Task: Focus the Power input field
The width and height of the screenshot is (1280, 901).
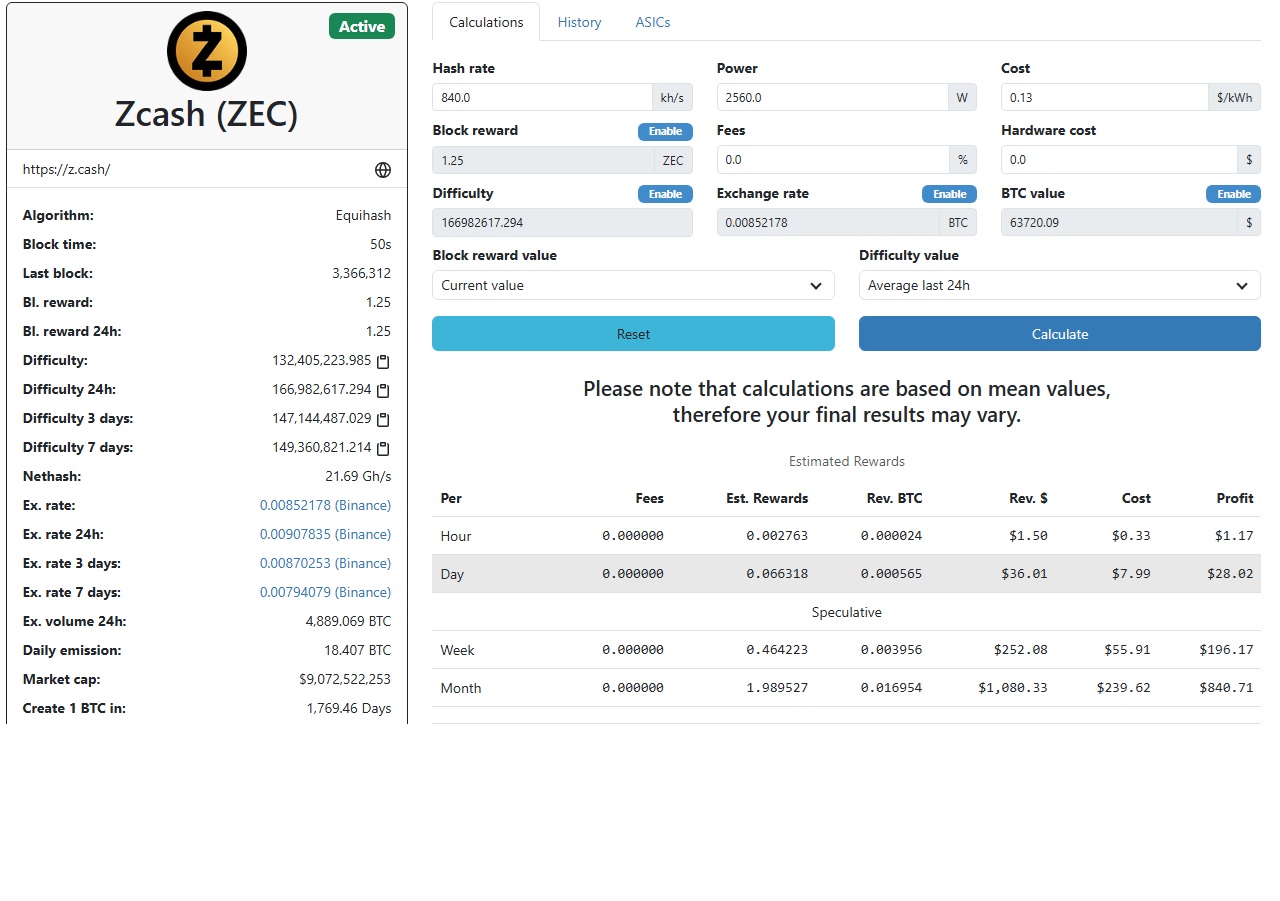Action: 832,97
